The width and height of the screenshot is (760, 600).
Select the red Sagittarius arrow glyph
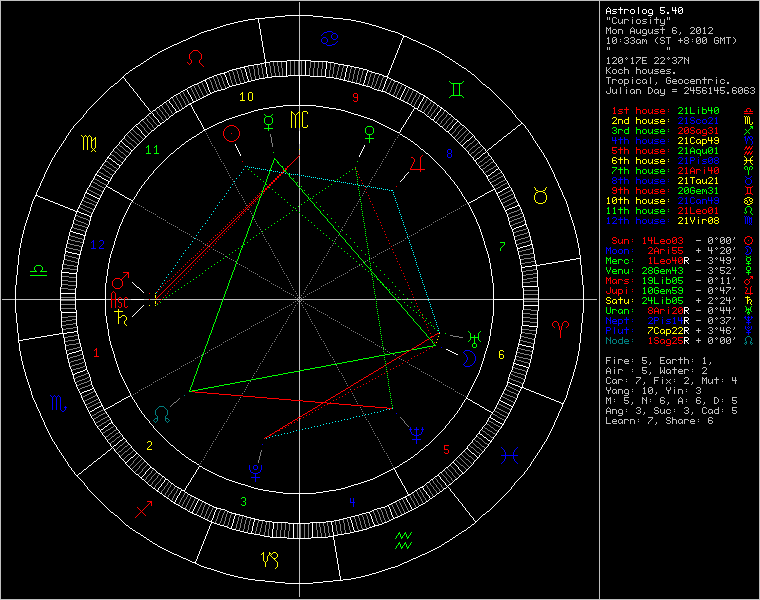[143, 508]
